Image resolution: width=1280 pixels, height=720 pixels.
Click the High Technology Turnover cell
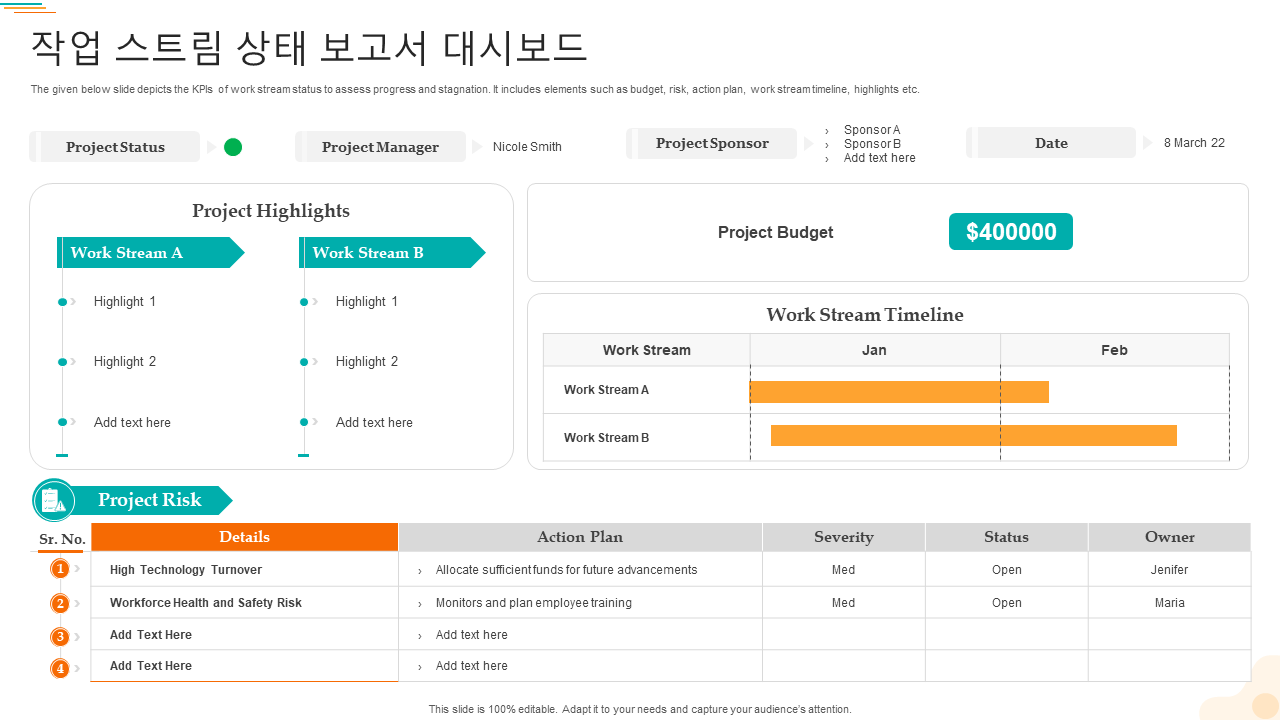tap(245, 570)
